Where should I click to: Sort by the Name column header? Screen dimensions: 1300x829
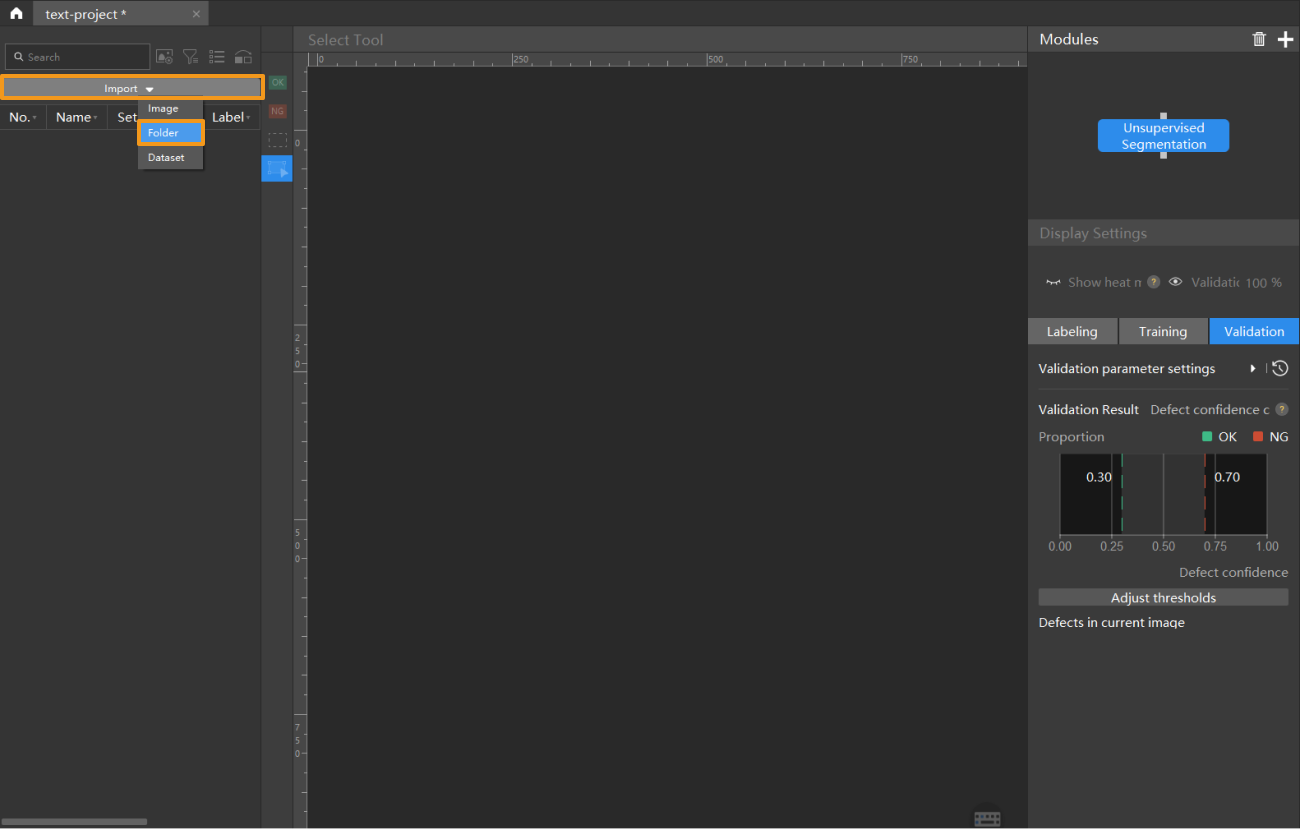coord(77,117)
